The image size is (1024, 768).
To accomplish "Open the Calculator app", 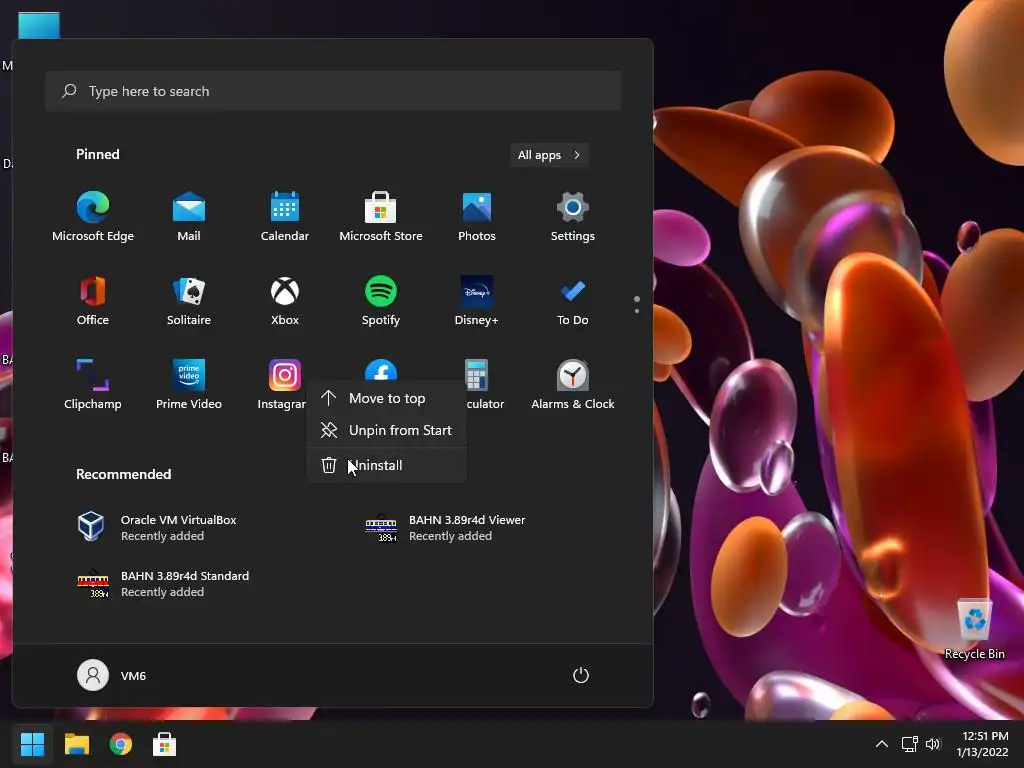I will (477, 376).
